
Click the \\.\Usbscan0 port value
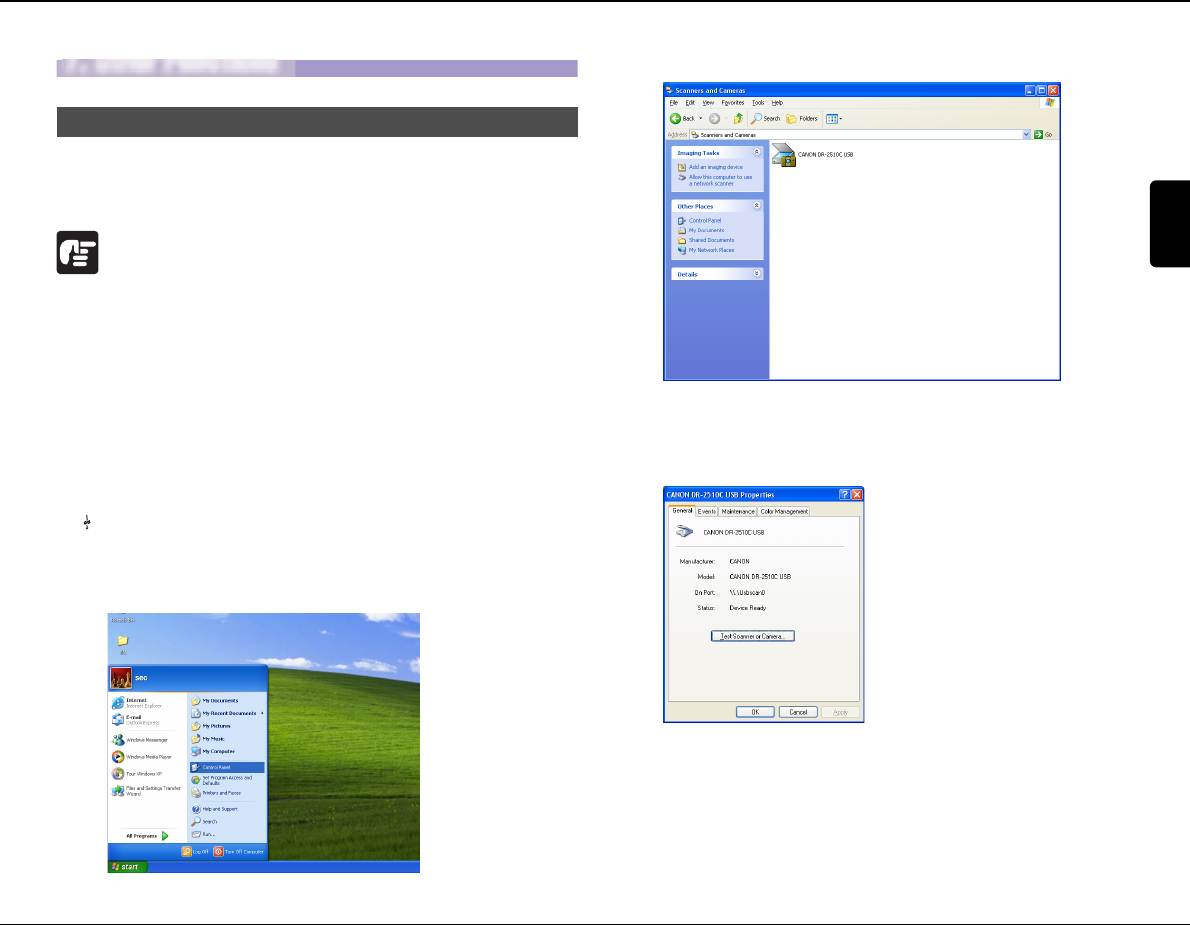[748, 593]
